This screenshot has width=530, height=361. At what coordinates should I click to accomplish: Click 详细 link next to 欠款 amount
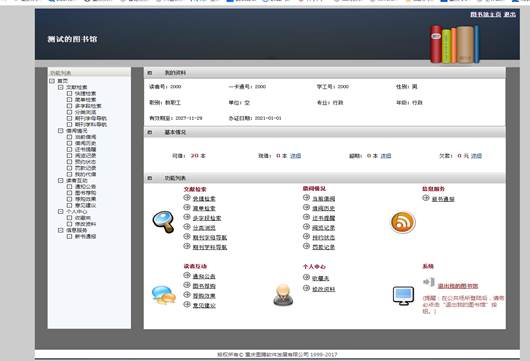click(x=477, y=156)
